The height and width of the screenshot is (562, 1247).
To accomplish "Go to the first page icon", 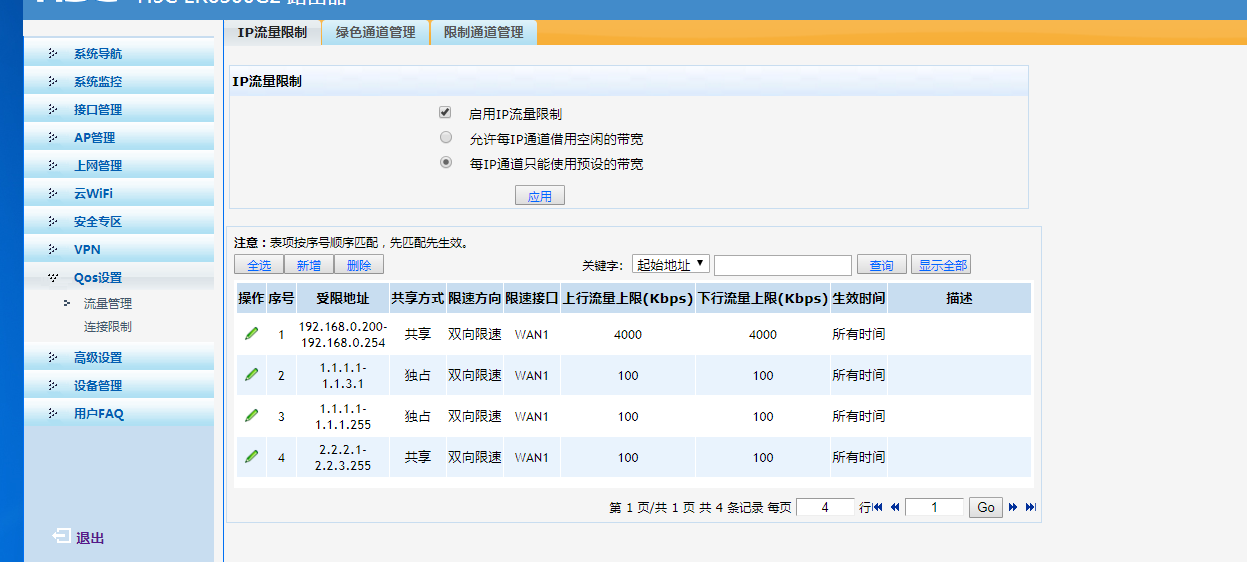I will (878, 507).
